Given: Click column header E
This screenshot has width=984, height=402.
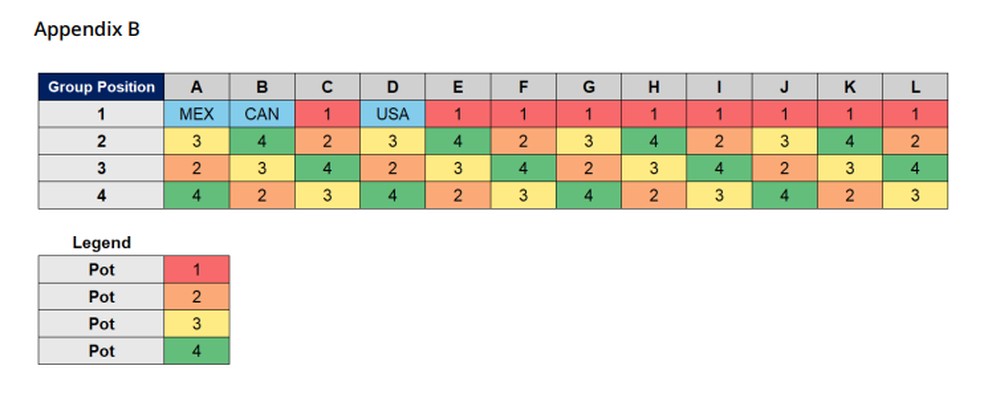Looking at the screenshot, I should [x=458, y=87].
